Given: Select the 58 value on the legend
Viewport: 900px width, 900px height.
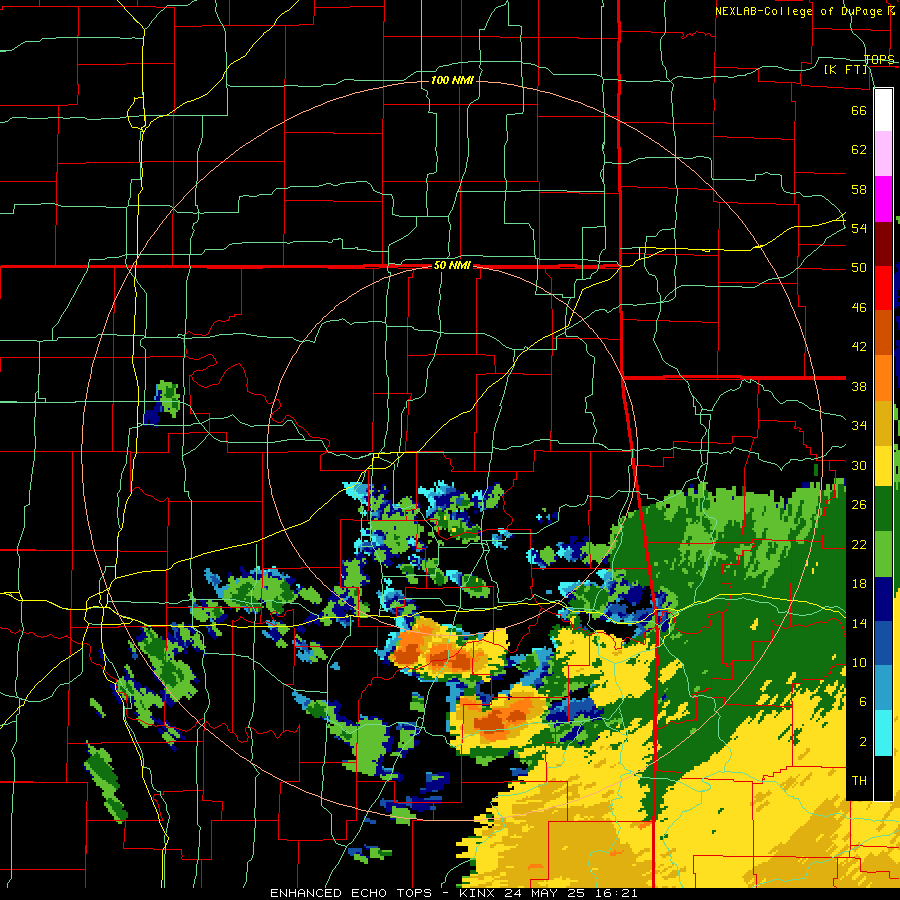Looking at the screenshot, I should click(859, 189).
